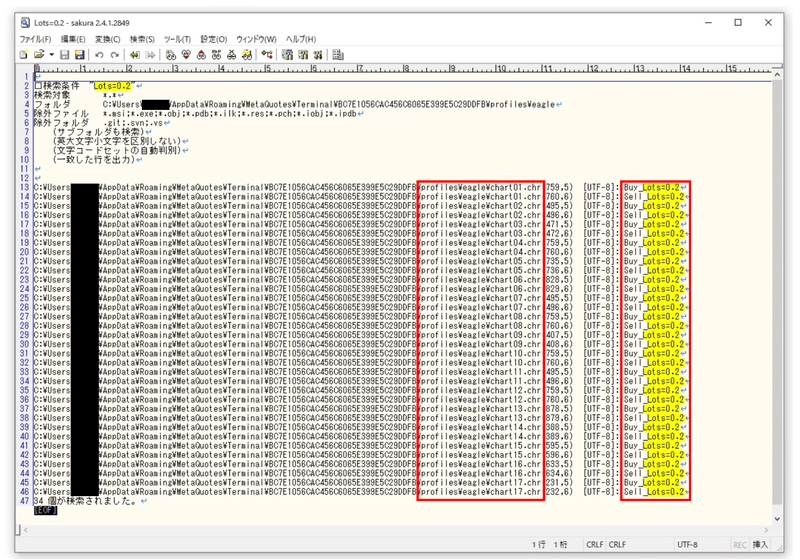Undo the last edit
The height and width of the screenshot is (560, 800).
point(99,55)
